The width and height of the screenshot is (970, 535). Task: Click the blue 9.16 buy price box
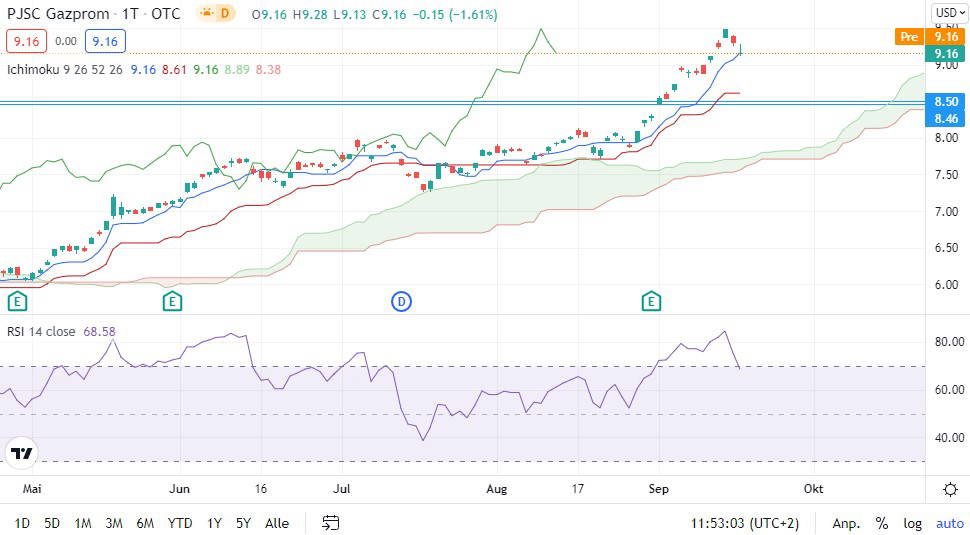(x=105, y=41)
